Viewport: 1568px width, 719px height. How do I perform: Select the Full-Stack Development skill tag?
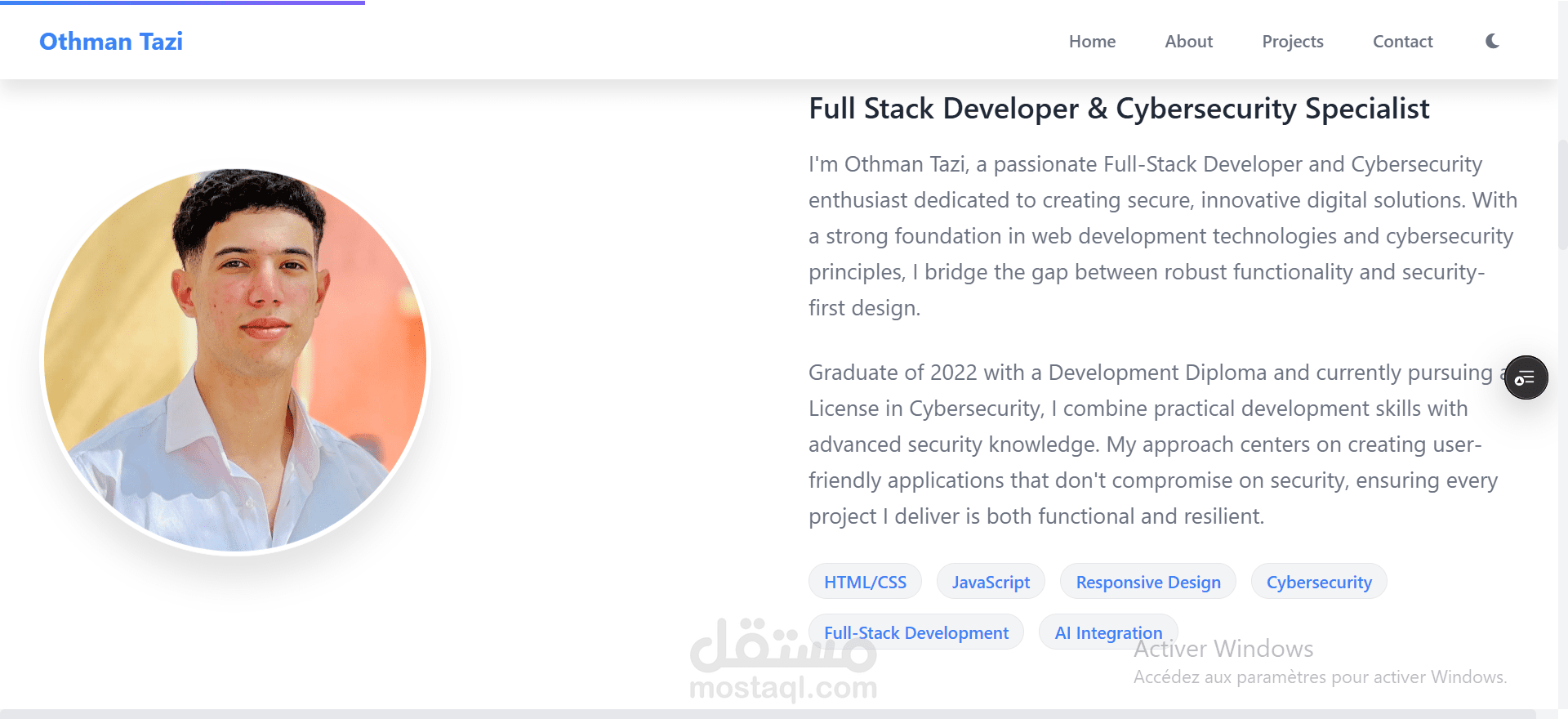coord(915,632)
